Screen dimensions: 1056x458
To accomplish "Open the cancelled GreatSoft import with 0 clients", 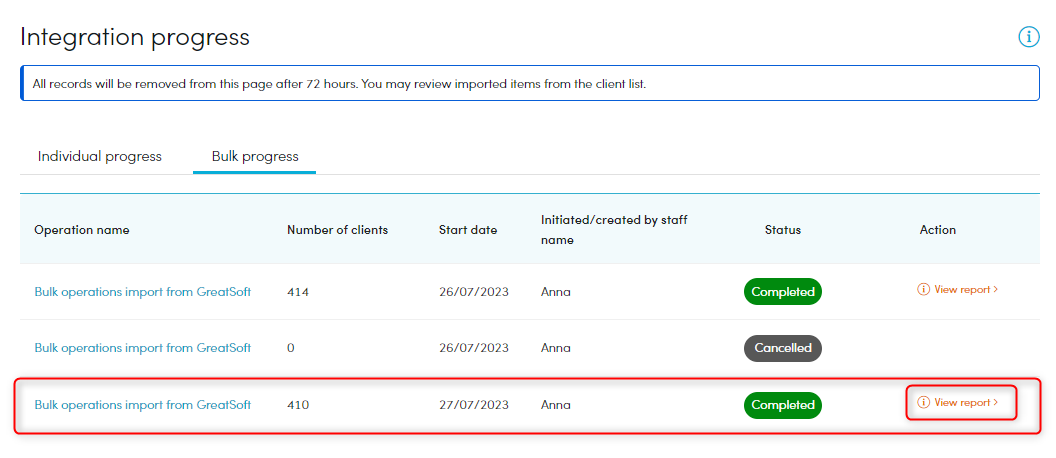I will (143, 348).
